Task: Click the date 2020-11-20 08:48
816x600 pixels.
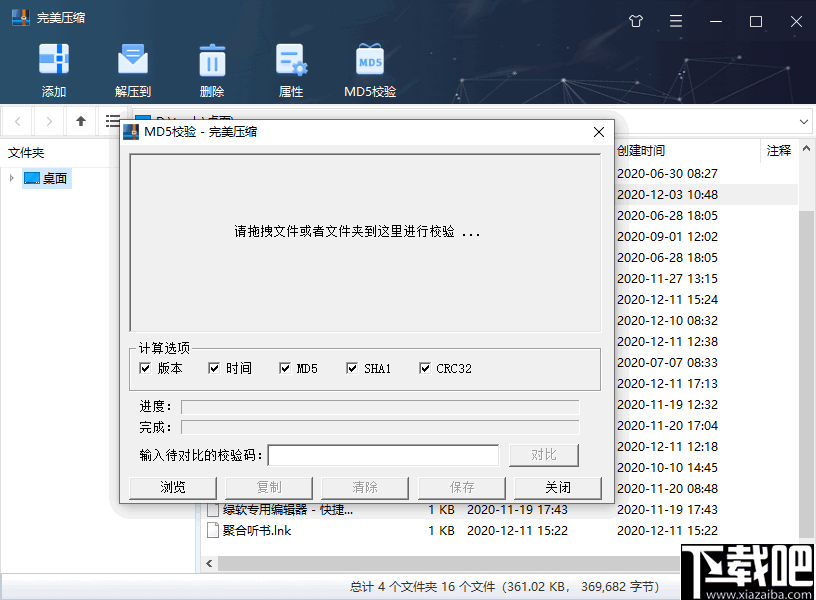Action: [667, 489]
